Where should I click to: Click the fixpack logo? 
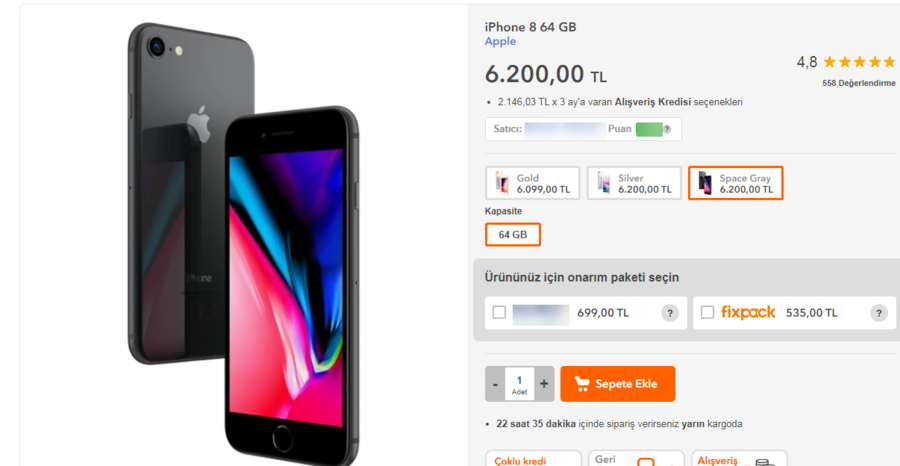click(x=748, y=312)
